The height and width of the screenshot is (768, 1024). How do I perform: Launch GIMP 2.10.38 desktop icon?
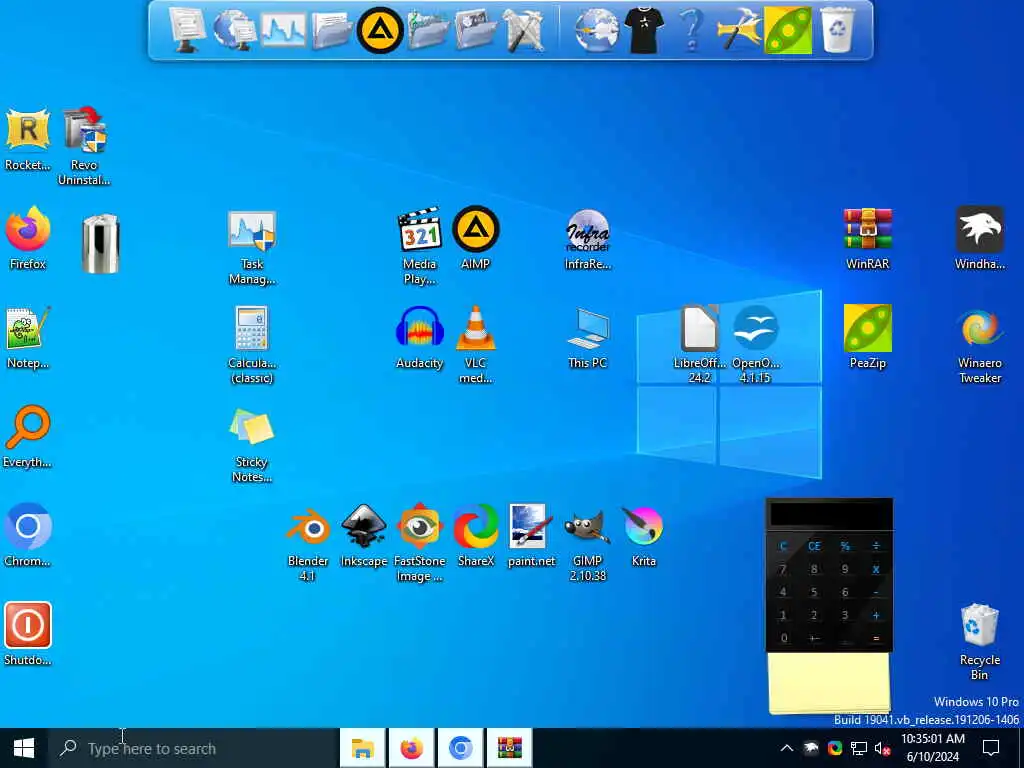point(588,544)
